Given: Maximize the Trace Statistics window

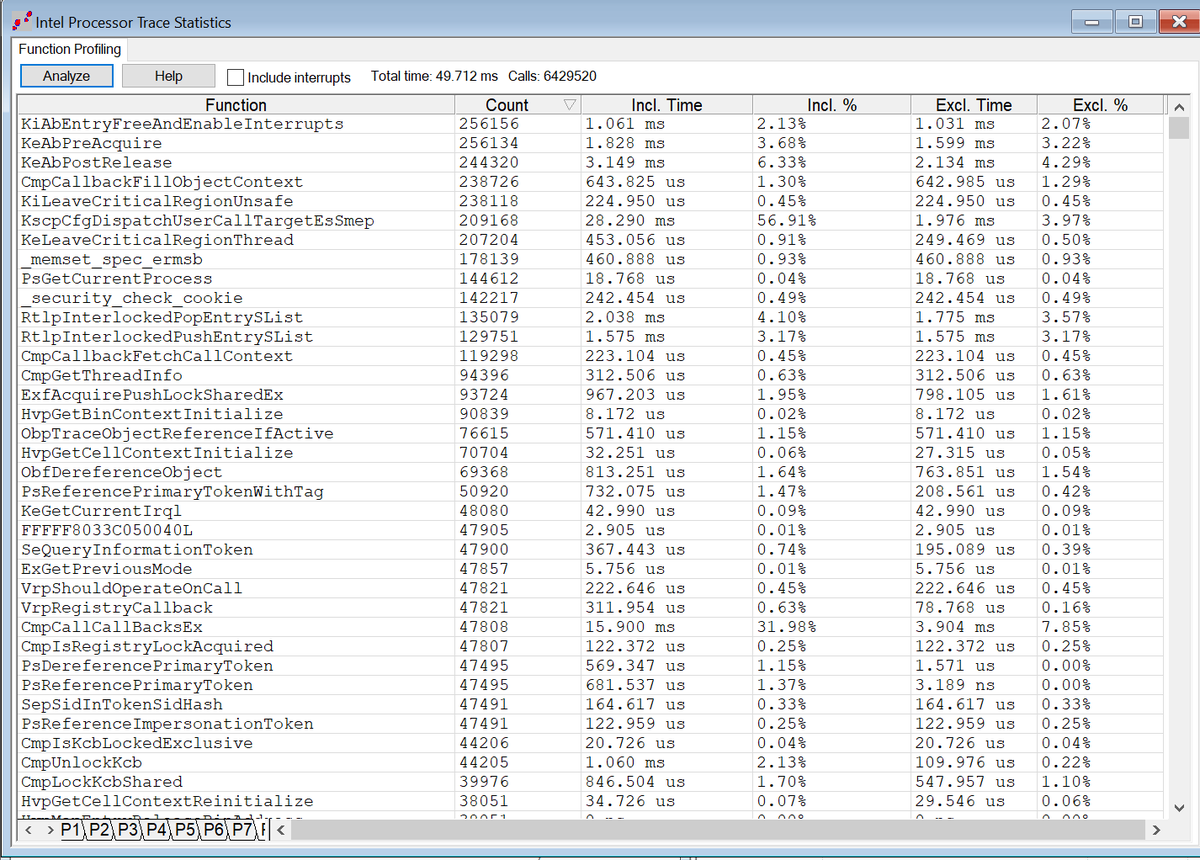Looking at the screenshot, I should (1136, 21).
